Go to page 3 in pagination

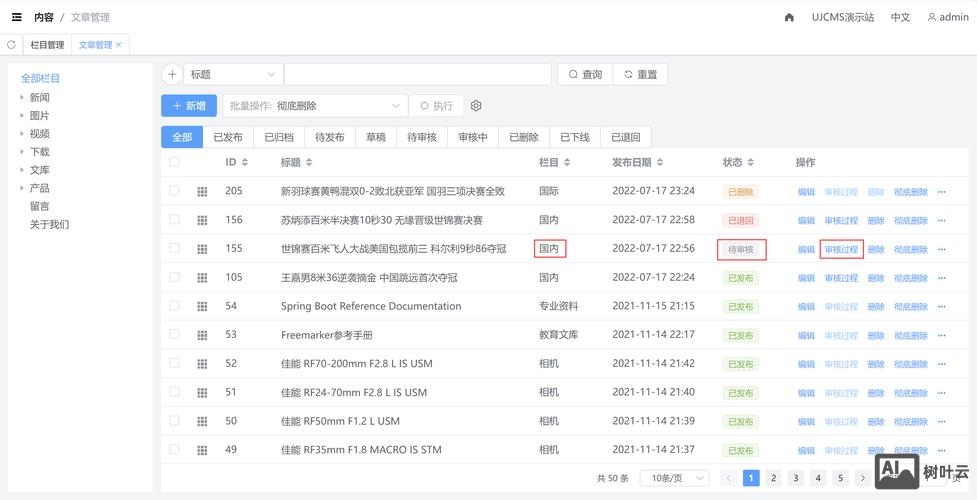tap(796, 478)
